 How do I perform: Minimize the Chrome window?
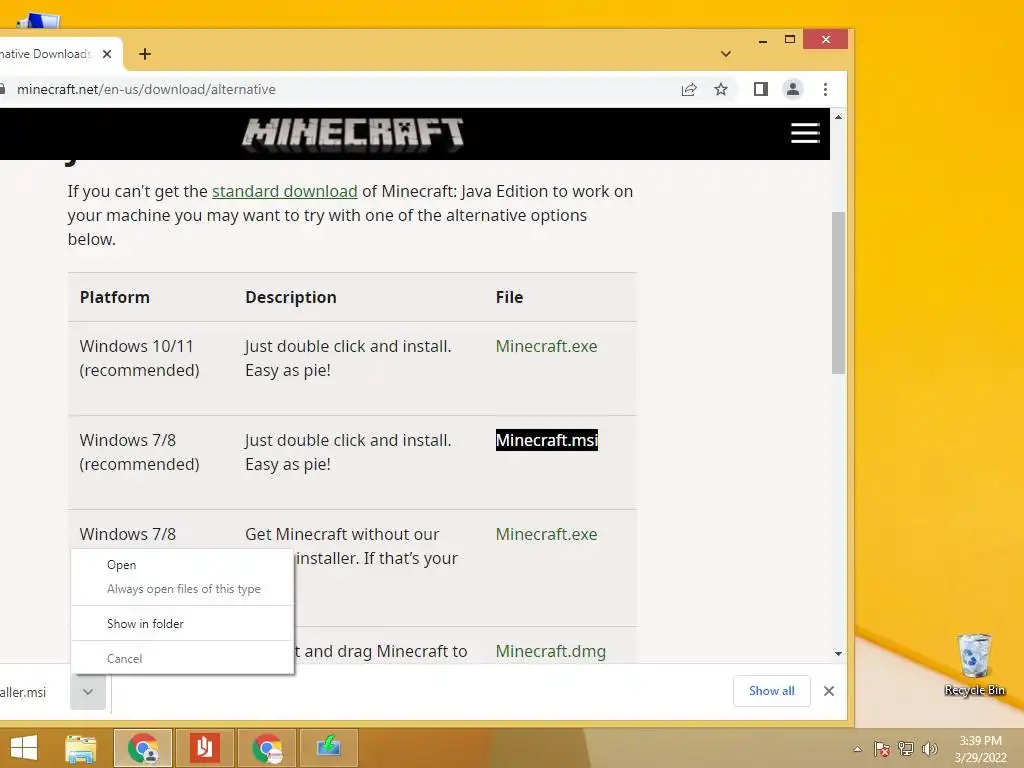(762, 40)
